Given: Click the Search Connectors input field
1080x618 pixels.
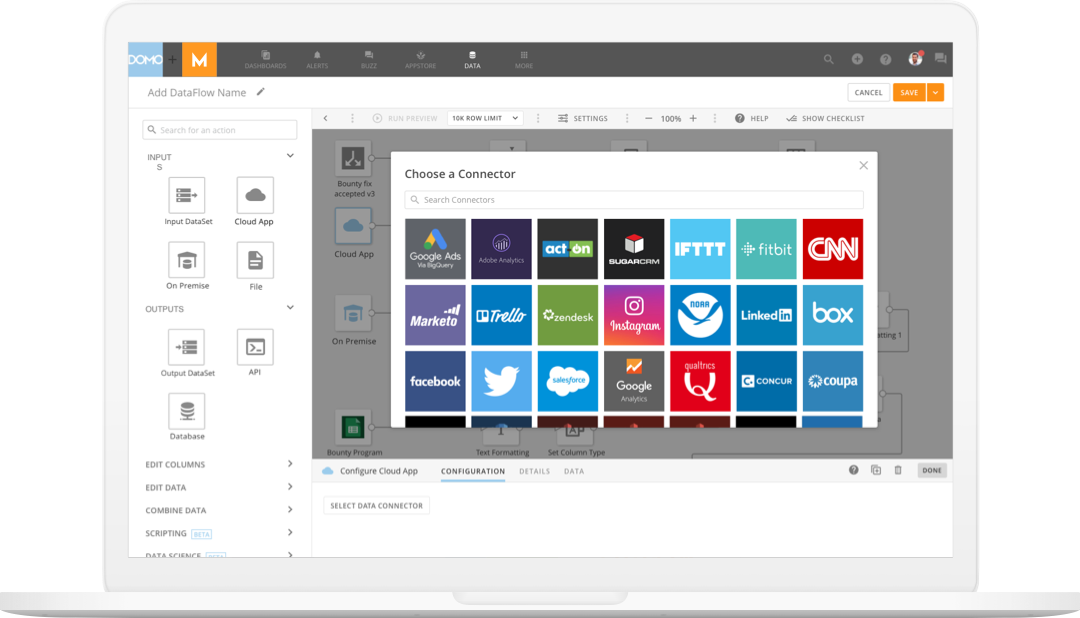Looking at the screenshot, I should coord(634,200).
